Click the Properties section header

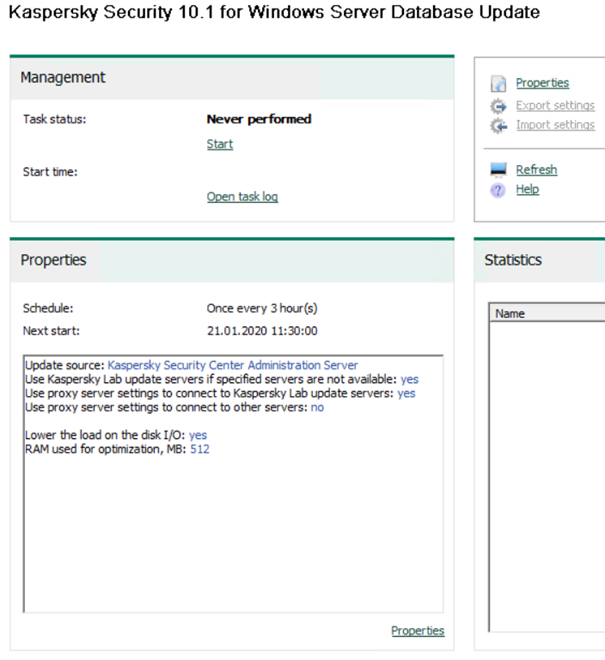[x=232, y=261]
